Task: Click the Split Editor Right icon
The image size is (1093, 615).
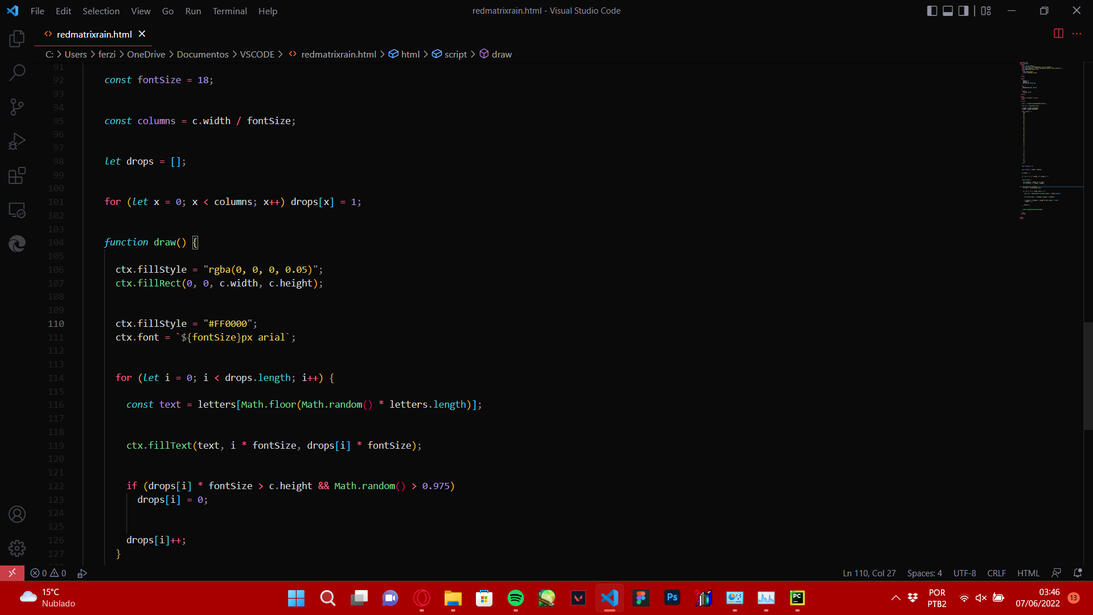Action: [1058, 33]
